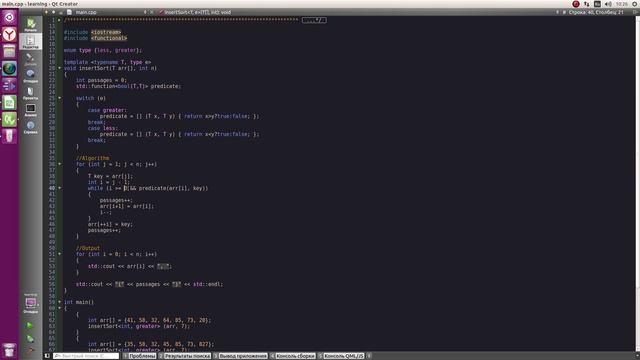The width and height of the screenshot is (640, 360).
Task: Open the system power gear menu
Action: (635, 4)
